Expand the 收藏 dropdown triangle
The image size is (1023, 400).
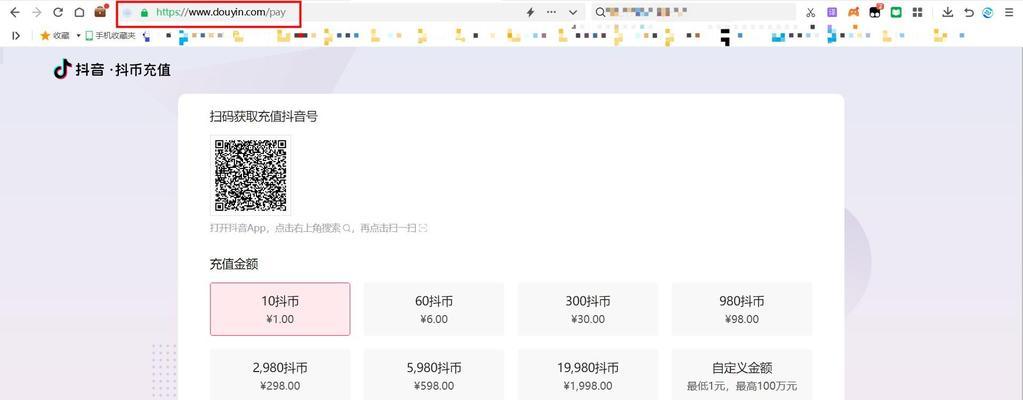[x=78, y=35]
